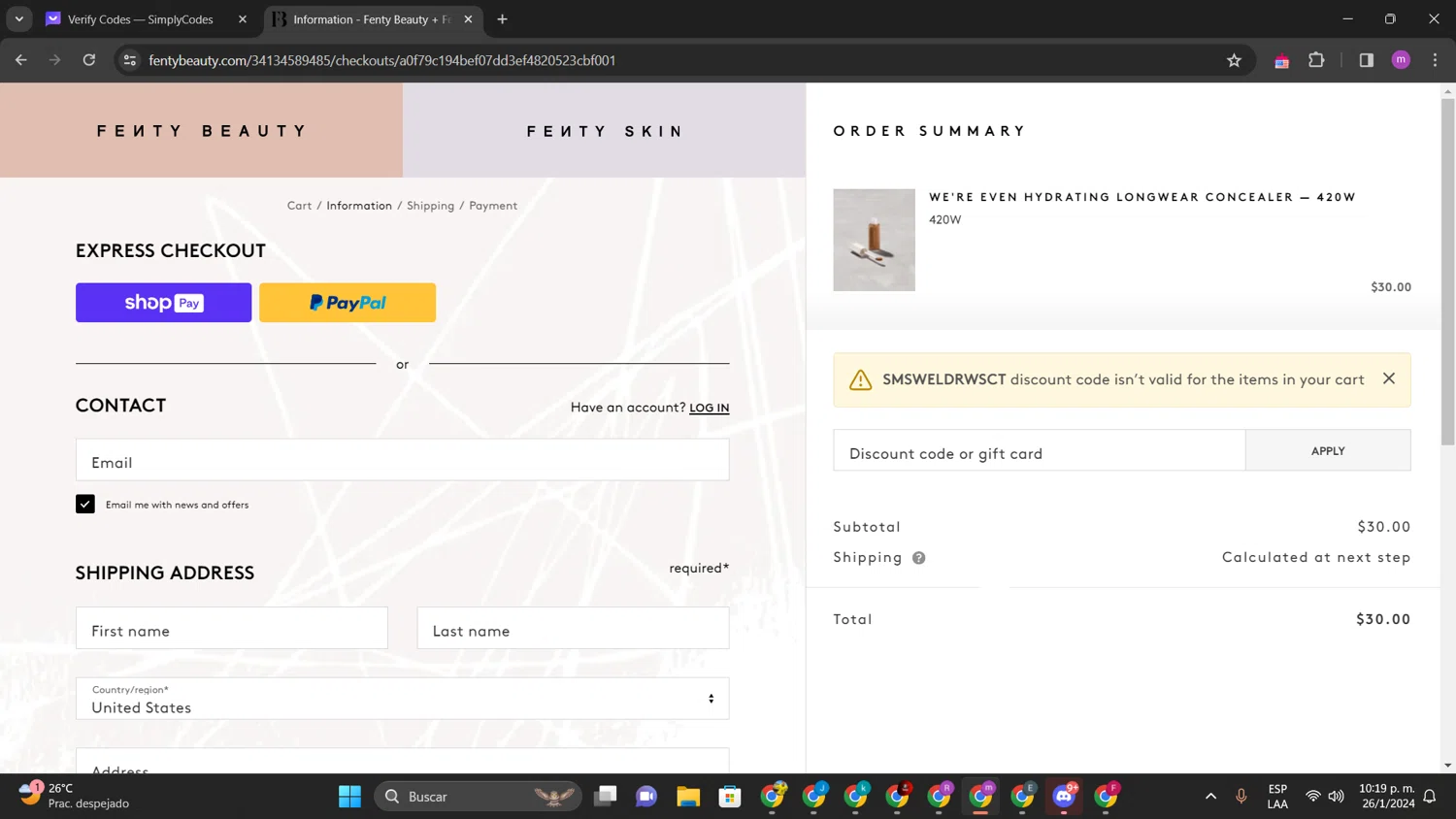Viewport: 1456px width, 819px height.
Task: Open Wi-Fi network settings in tray
Action: [1312, 797]
